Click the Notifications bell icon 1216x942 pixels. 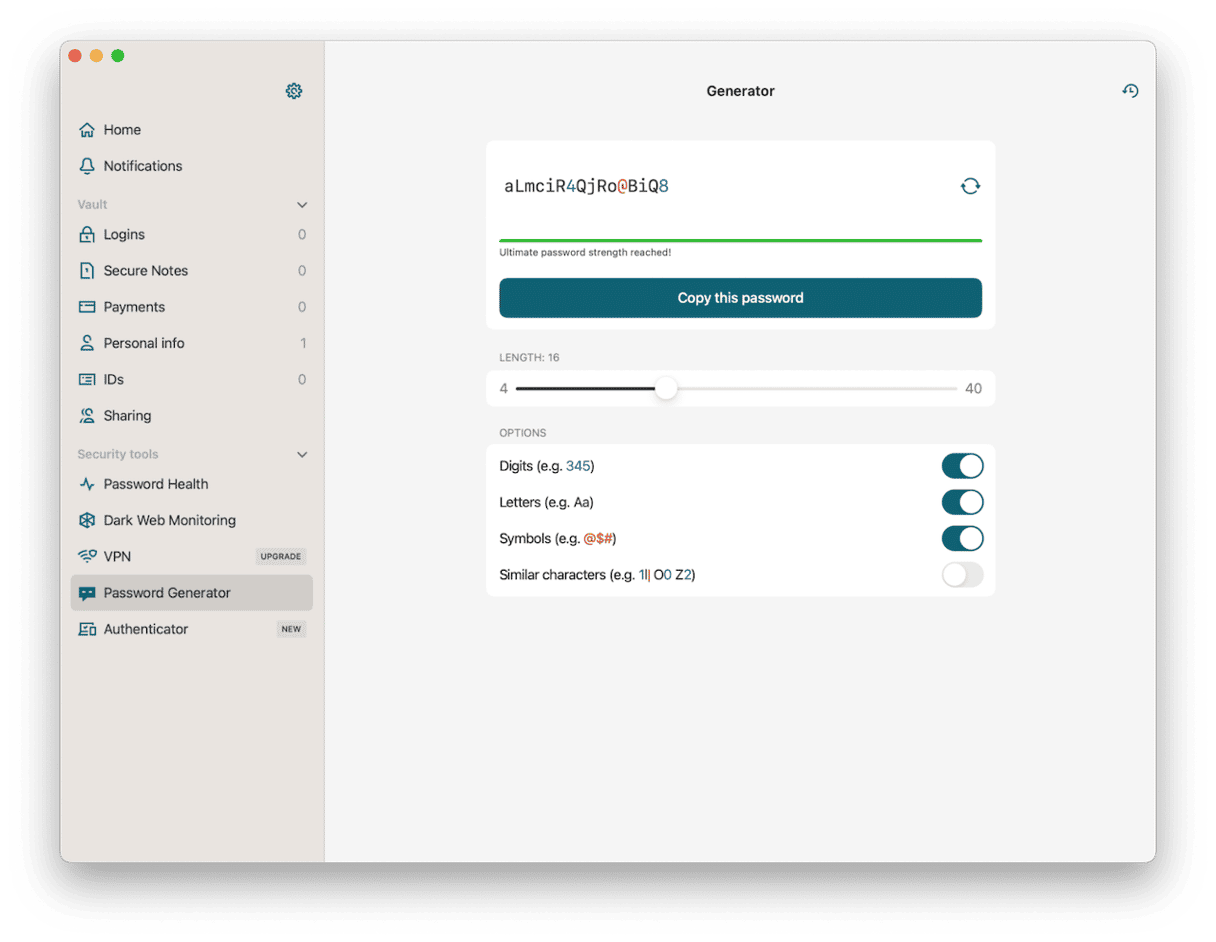coord(87,166)
